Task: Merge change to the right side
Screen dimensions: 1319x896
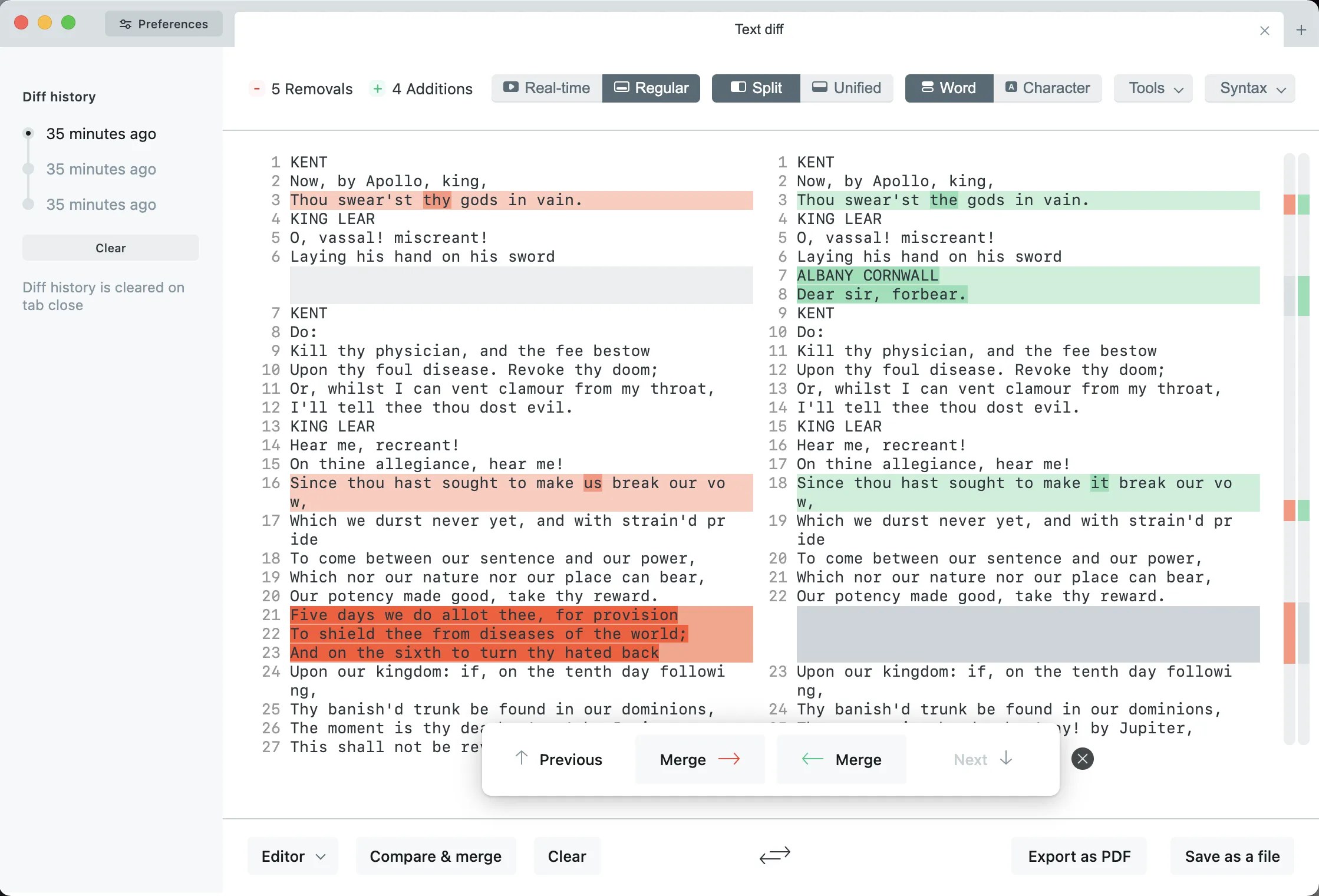Action: [x=700, y=759]
